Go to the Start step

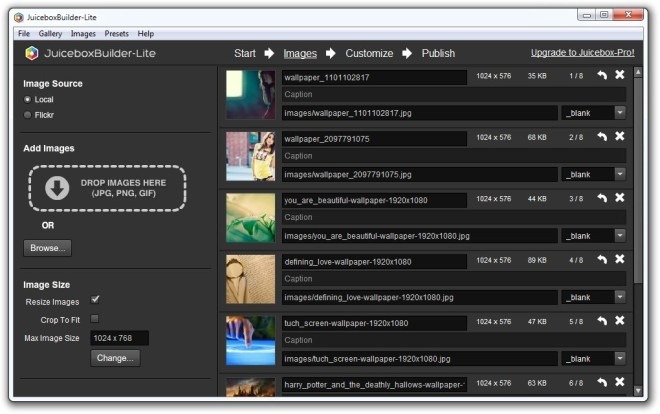(x=245, y=53)
